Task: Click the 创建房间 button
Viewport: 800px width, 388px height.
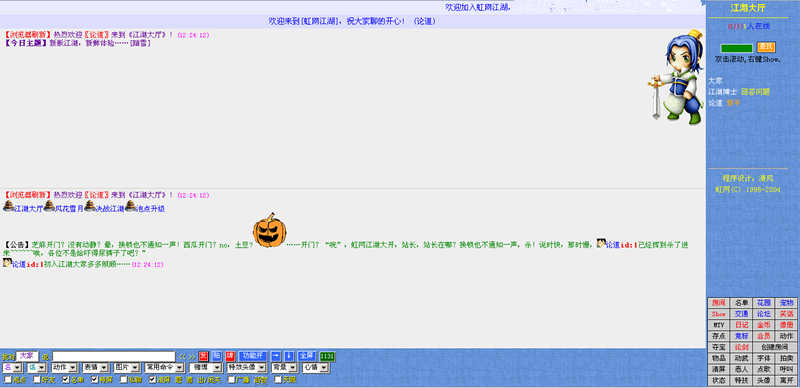Action: tap(775, 347)
